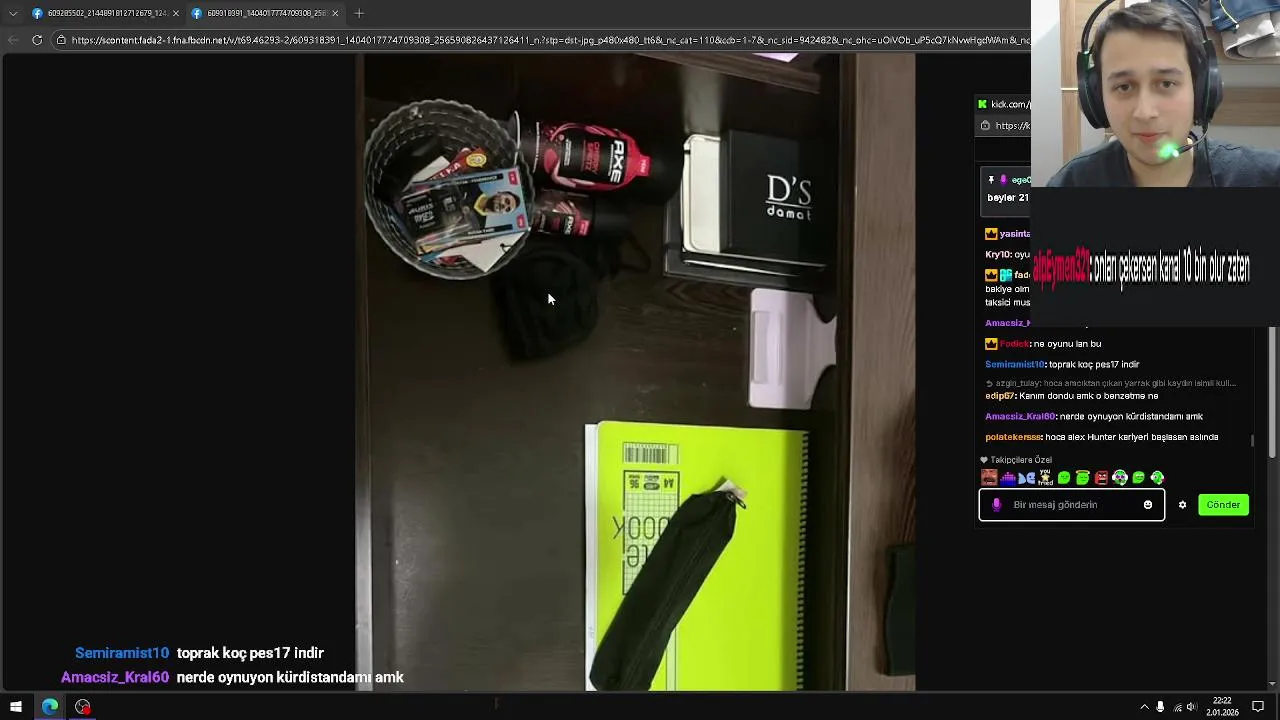Screen dimensions: 1280x720
Task: Click username Semiramist10 in the chat panel
Action: 1014,365
